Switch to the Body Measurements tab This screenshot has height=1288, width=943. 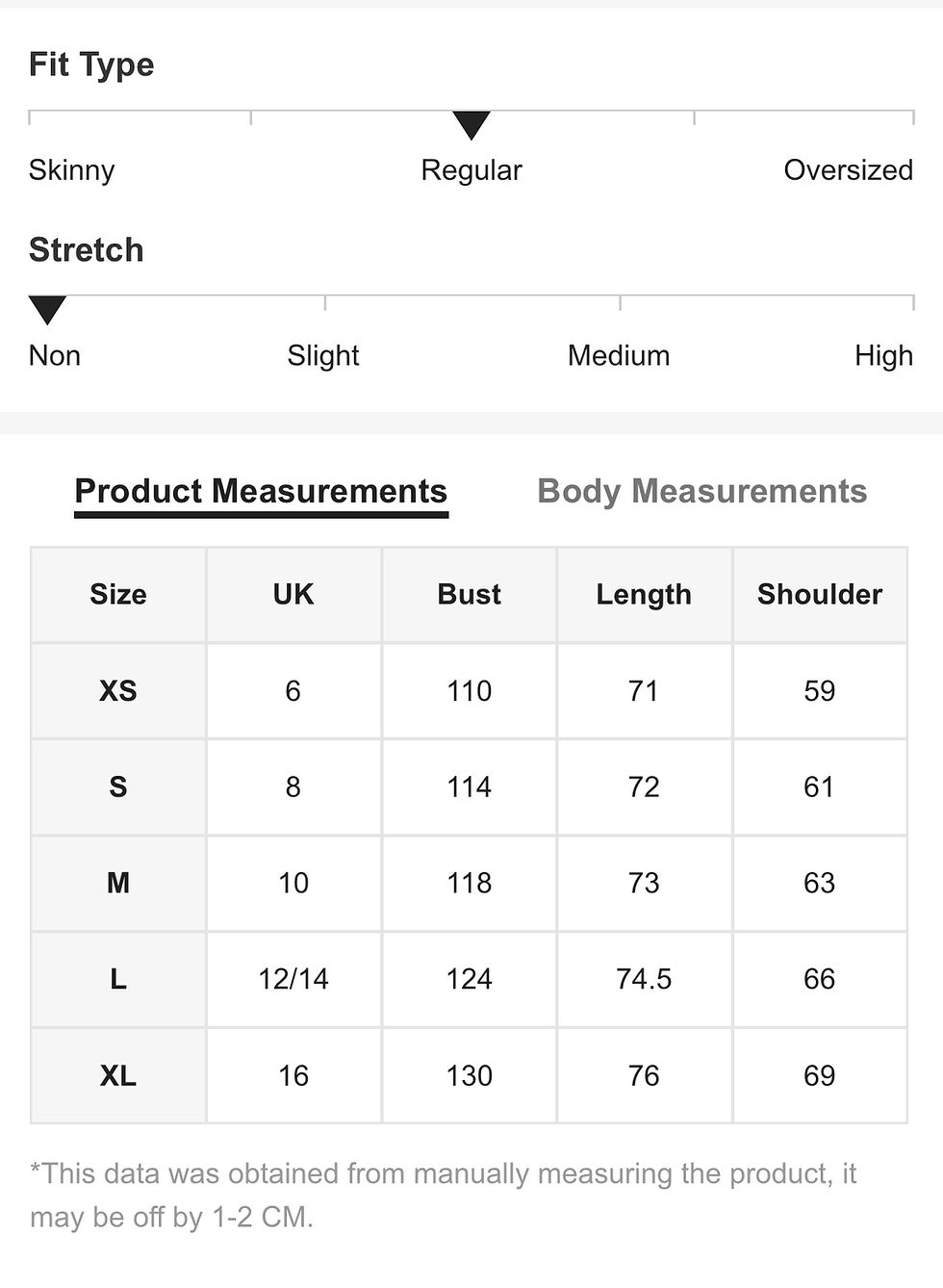coord(701,491)
